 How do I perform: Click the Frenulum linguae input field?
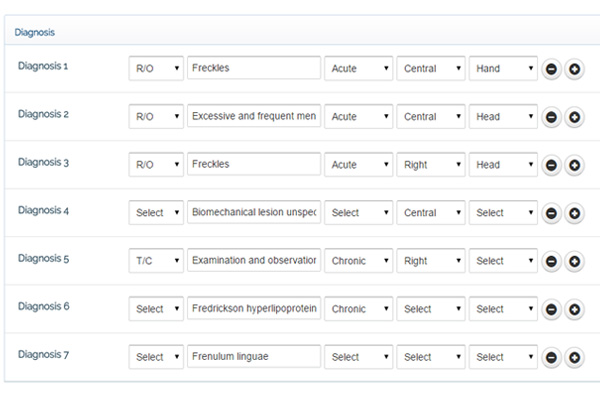tap(253, 357)
